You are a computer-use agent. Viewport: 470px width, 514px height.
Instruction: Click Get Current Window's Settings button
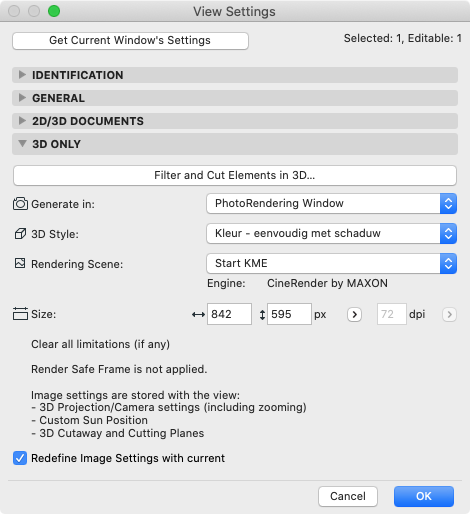pos(130,41)
